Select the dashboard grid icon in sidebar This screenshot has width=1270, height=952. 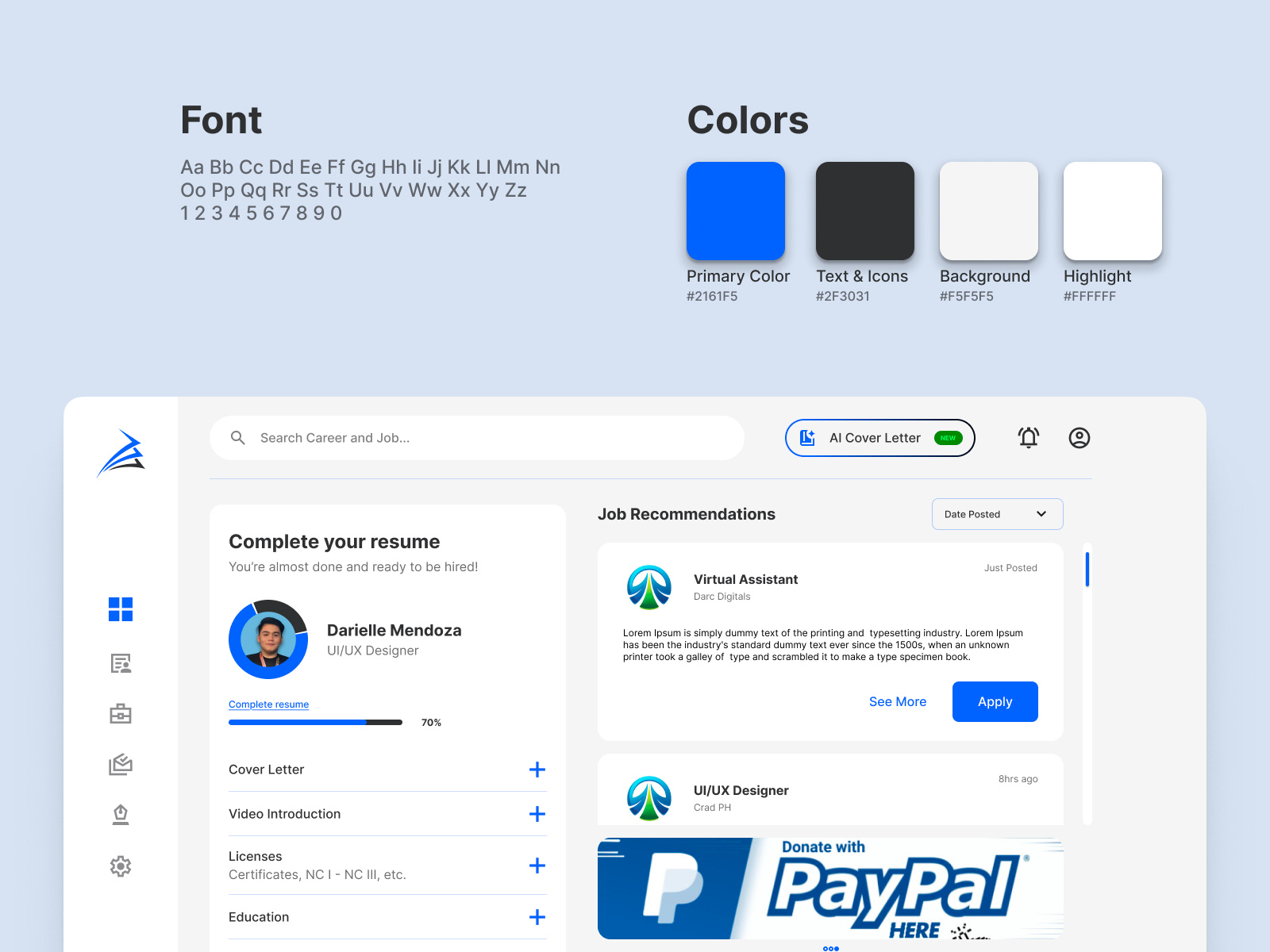point(121,609)
